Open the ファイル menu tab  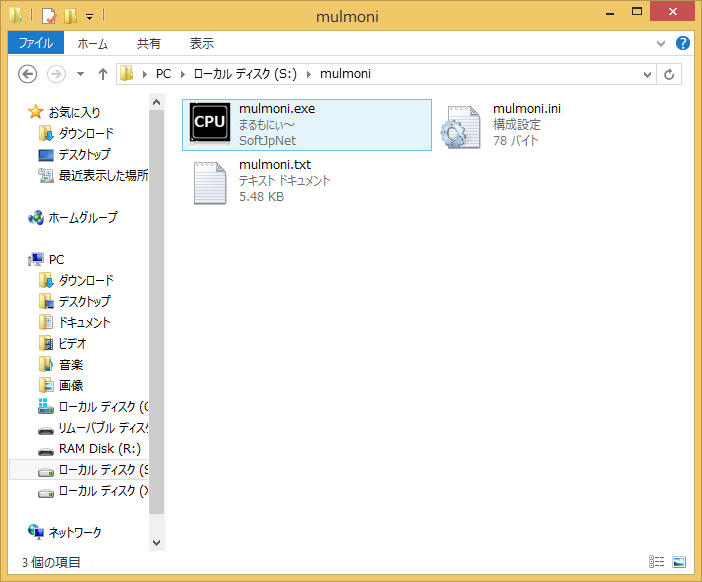[36, 43]
